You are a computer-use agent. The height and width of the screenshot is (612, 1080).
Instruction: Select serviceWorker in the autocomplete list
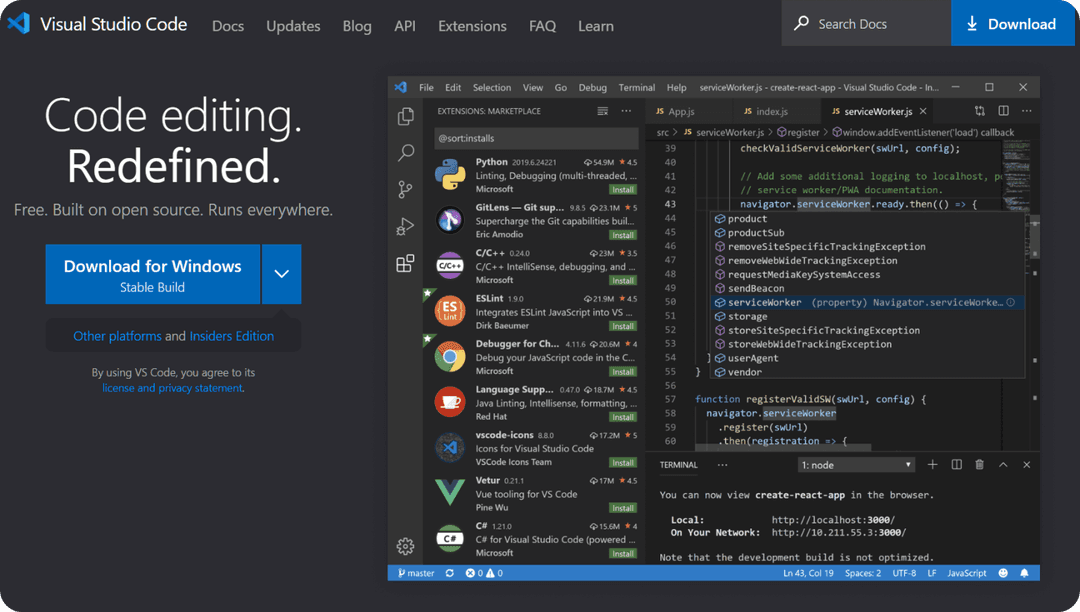coord(764,302)
